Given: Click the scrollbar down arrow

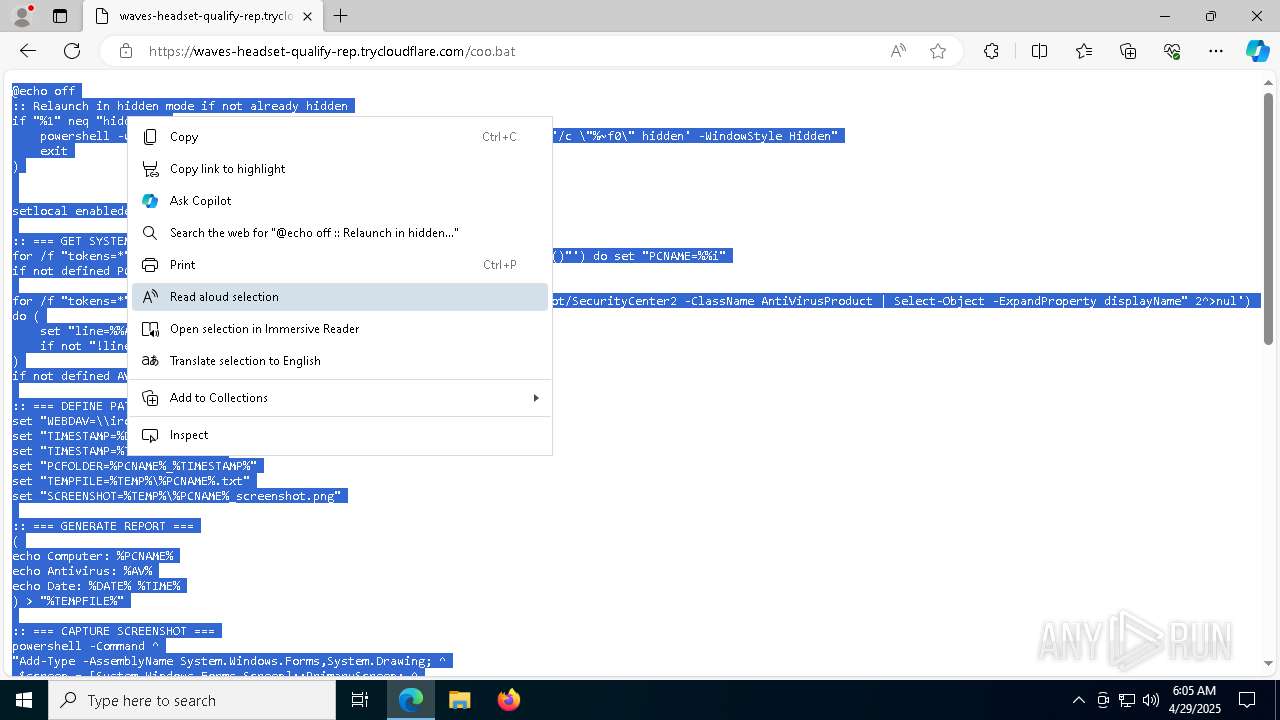Looking at the screenshot, I should tap(1268, 663).
